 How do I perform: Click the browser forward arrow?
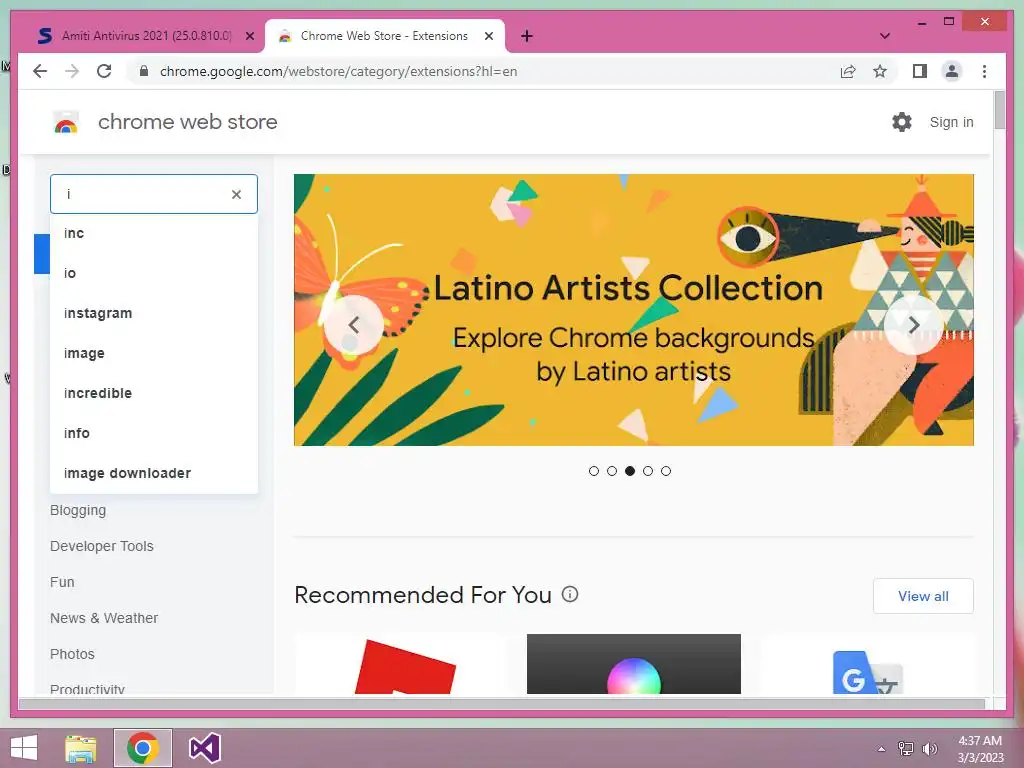coord(72,71)
